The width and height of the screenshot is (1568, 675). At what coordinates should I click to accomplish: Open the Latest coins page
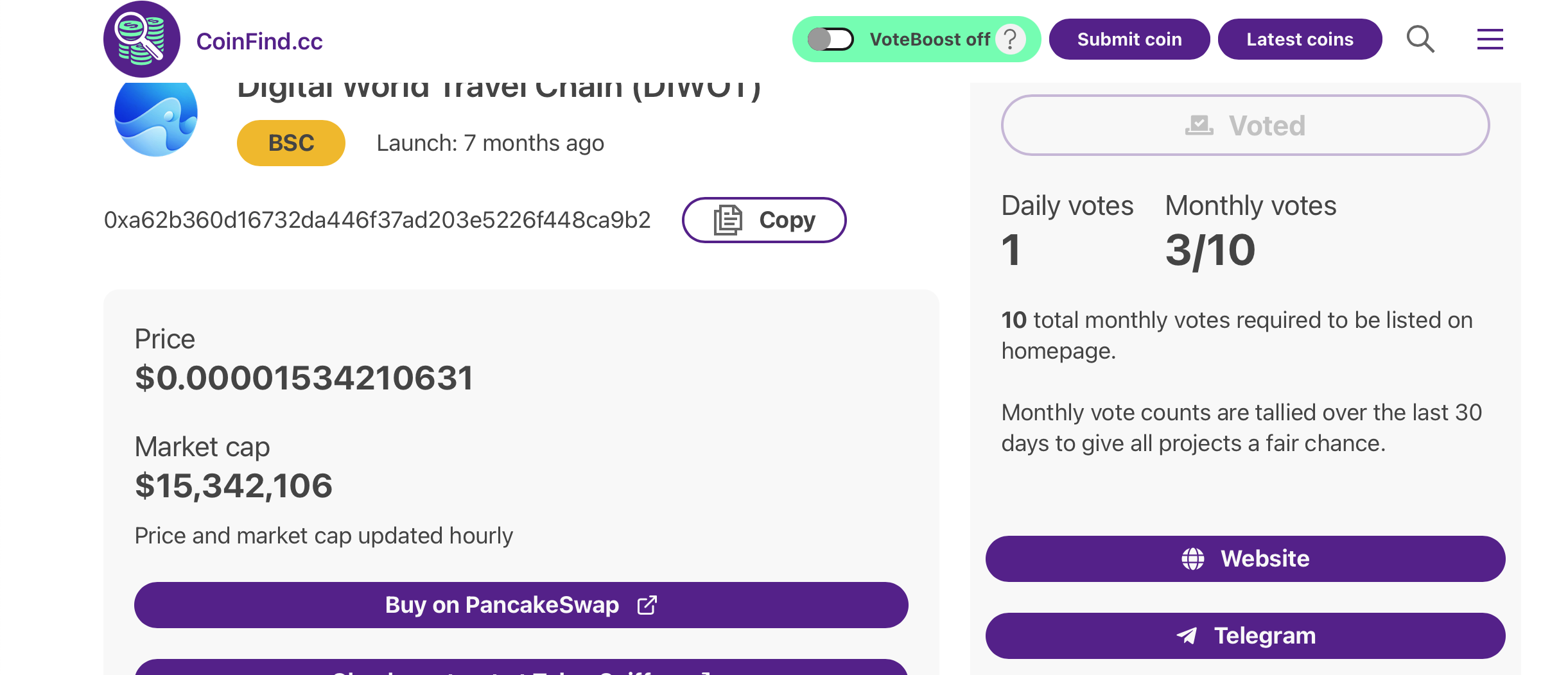pos(1300,39)
